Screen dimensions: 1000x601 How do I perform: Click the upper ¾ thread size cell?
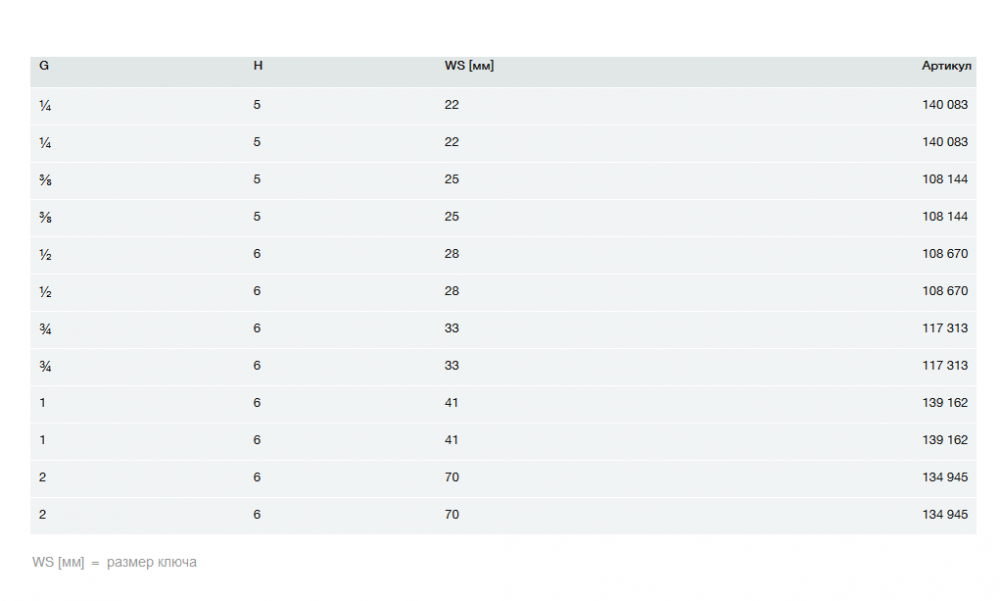point(45,329)
